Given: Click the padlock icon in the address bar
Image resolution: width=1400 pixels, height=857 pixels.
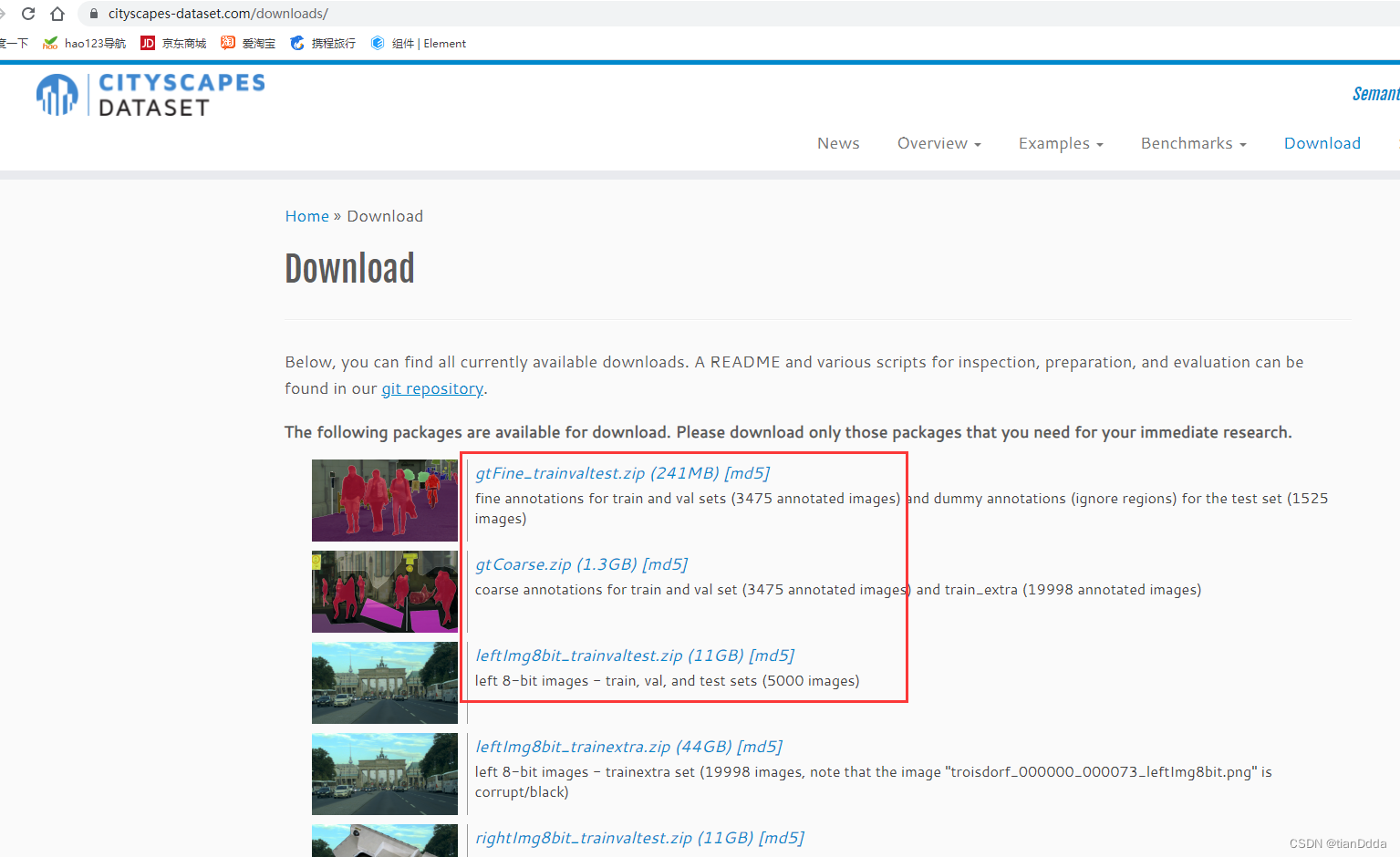Looking at the screenshot, I should click(x=92, y=13).
